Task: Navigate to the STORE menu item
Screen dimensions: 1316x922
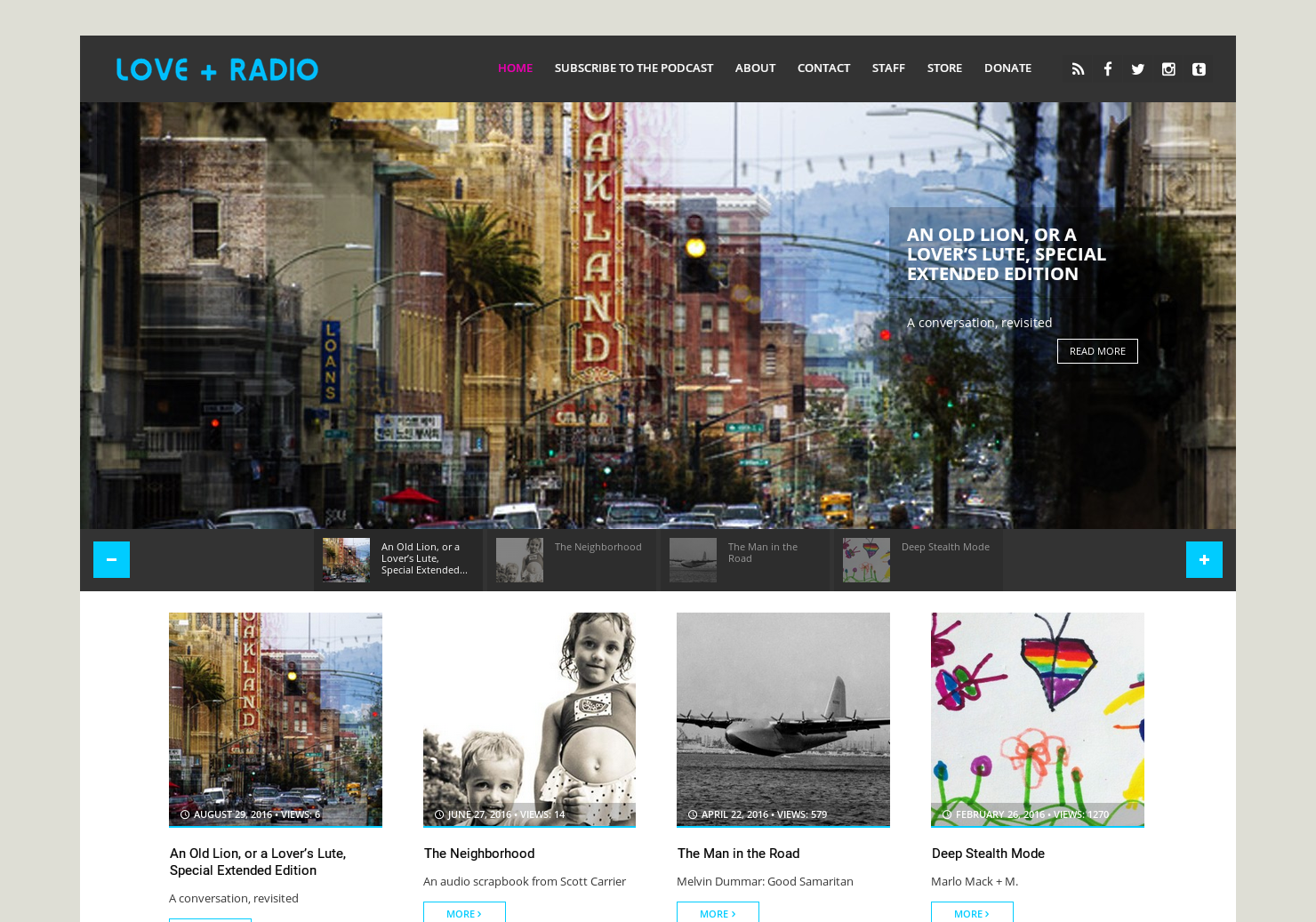Action: [944, 68]
